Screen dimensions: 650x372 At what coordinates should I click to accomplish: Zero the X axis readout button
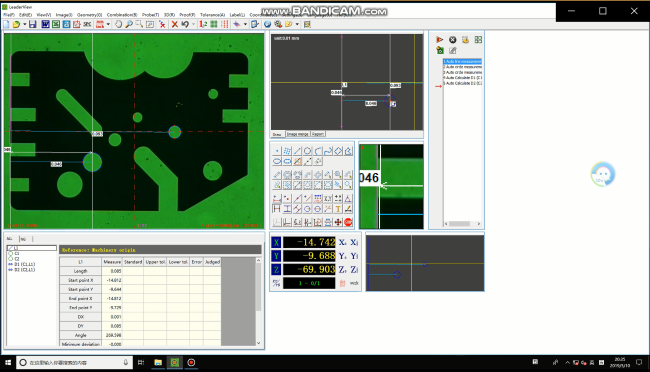pyautogui.click(x=342, y=243)
